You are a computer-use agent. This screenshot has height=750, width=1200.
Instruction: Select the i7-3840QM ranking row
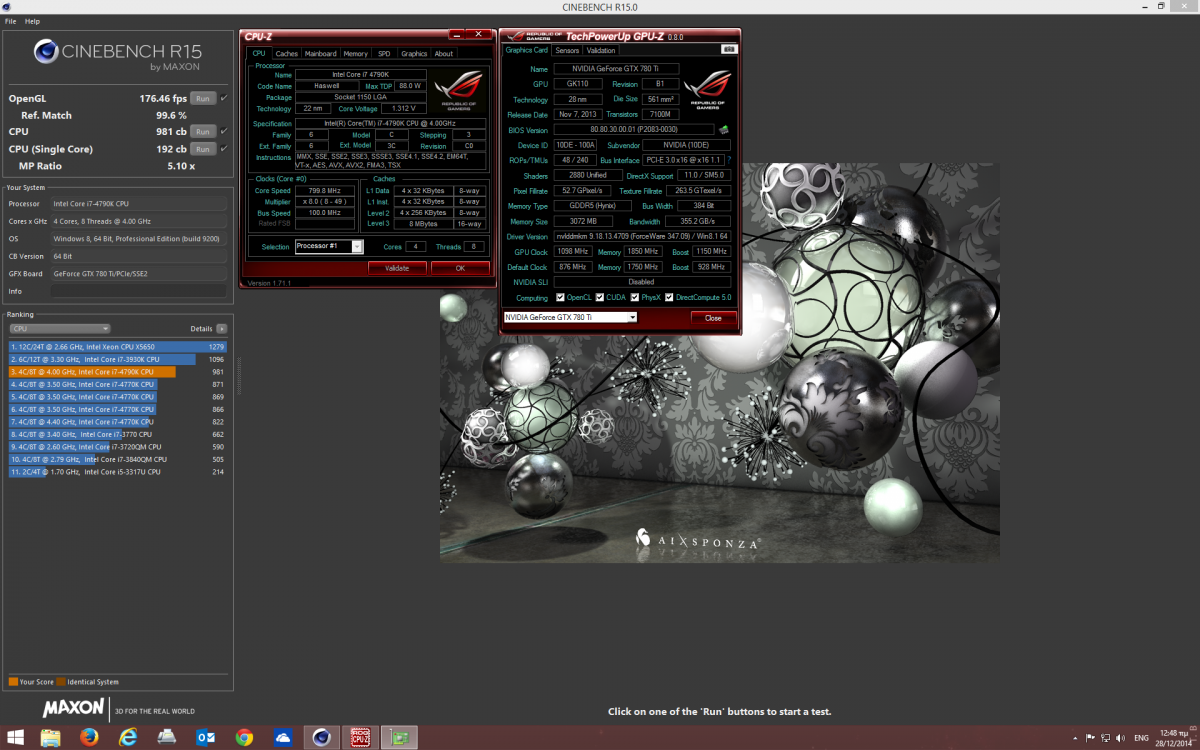click(x=118, y=459)
